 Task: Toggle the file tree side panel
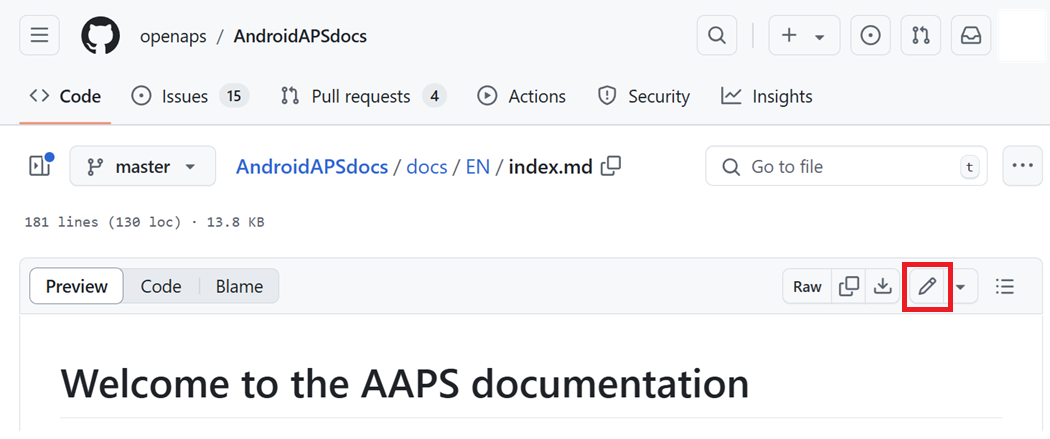[x=40, y=166]
